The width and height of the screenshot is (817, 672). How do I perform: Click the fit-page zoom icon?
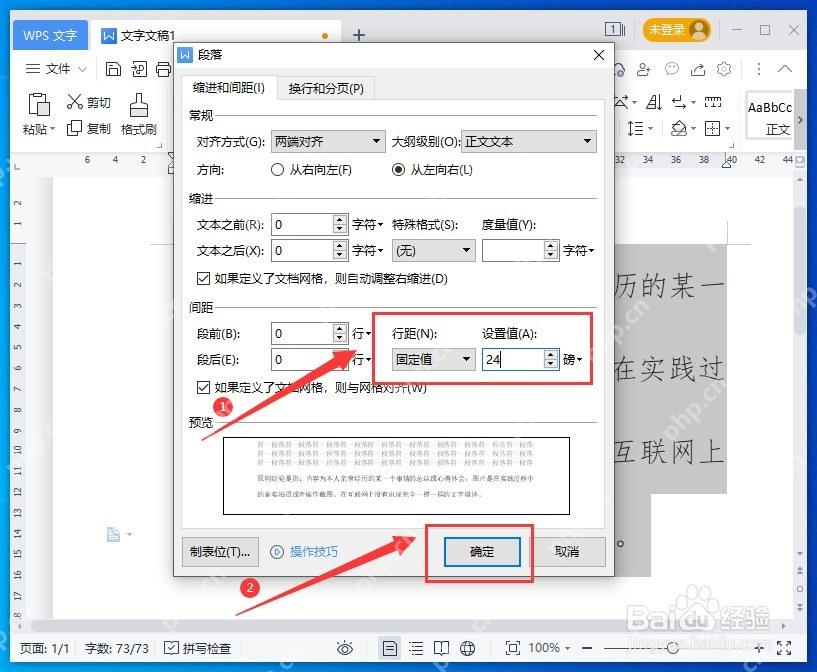click(513, 648)
